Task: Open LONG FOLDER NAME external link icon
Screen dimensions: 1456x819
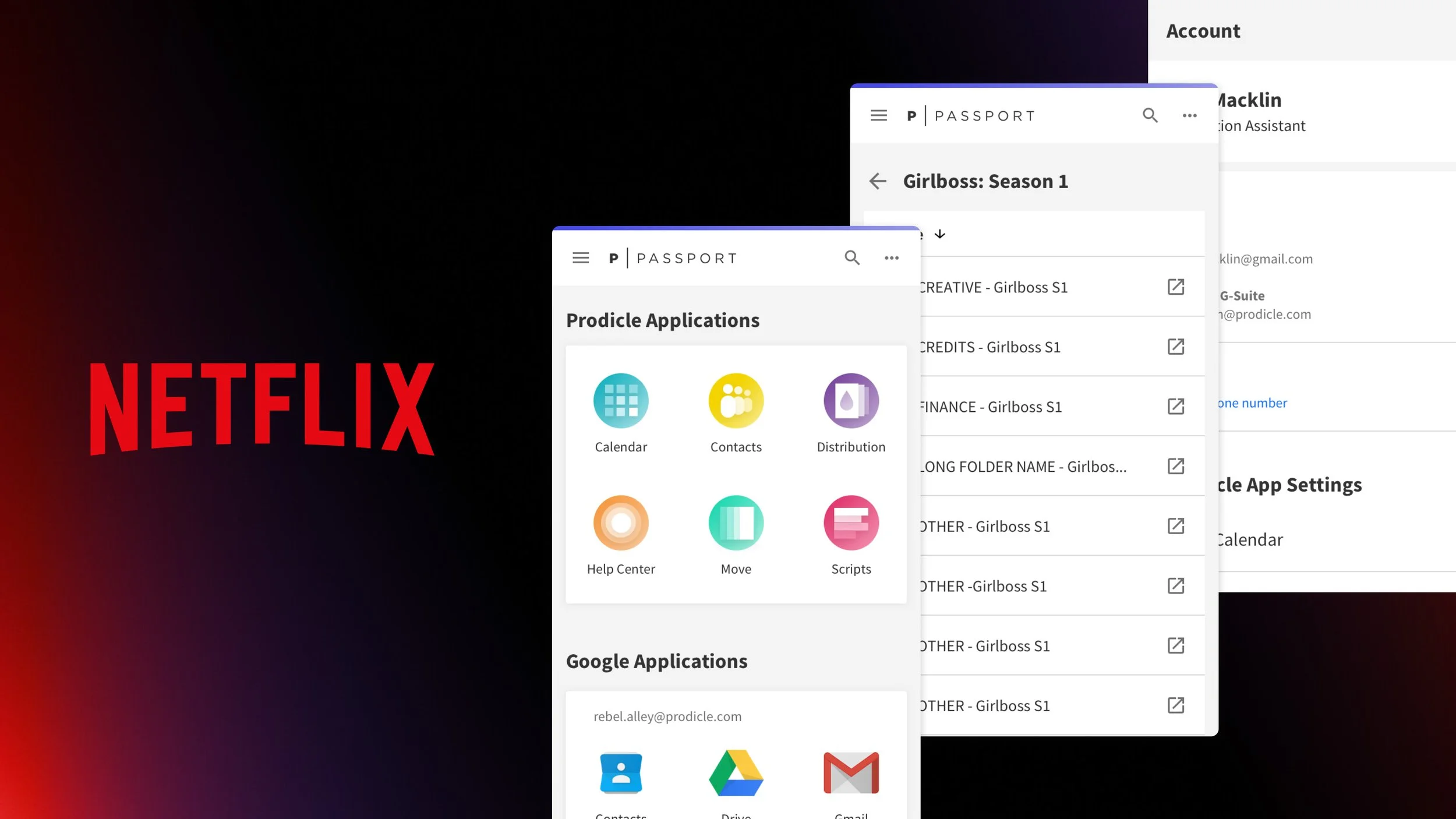Action: coord(1176,466)
